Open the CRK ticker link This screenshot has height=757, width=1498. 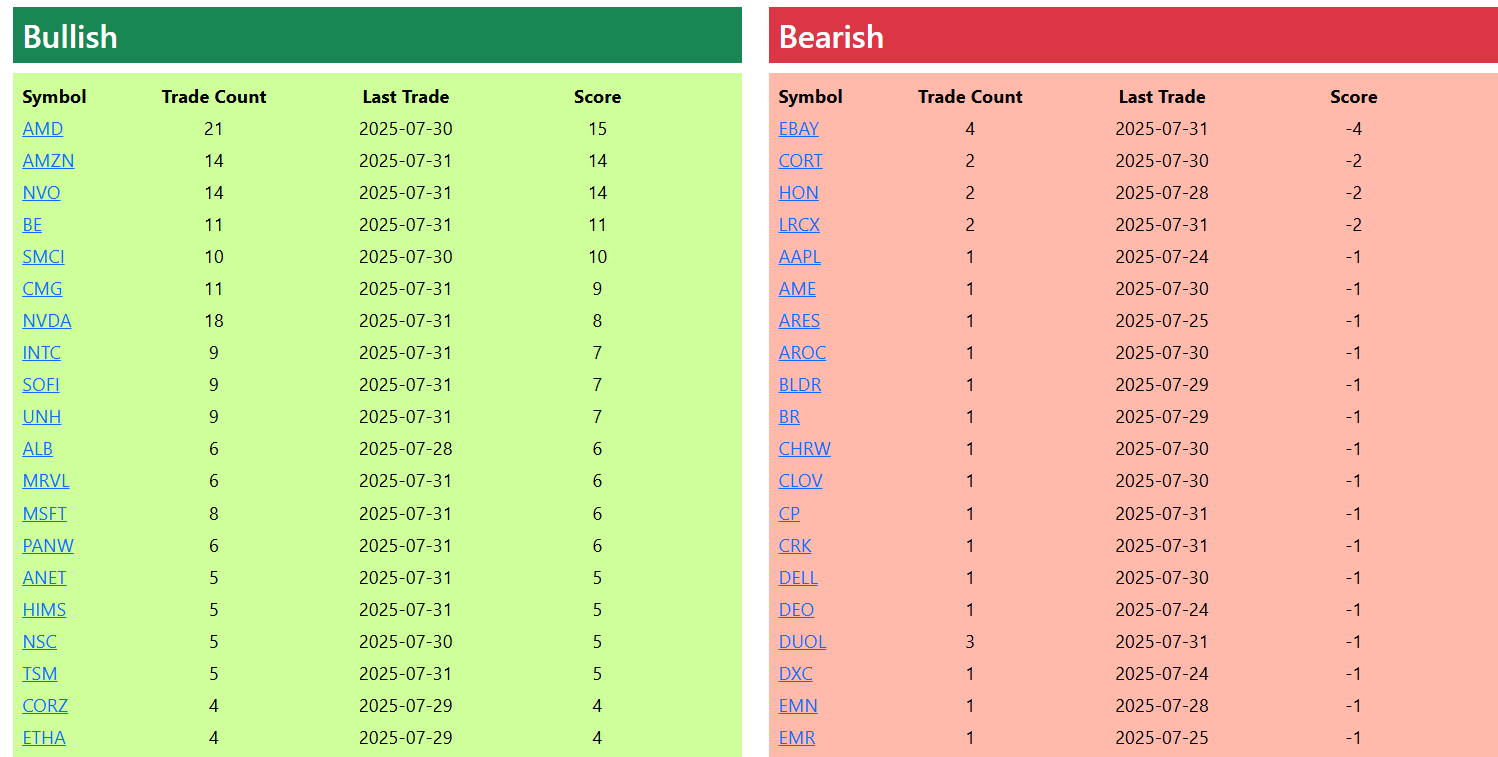point(795,546)
